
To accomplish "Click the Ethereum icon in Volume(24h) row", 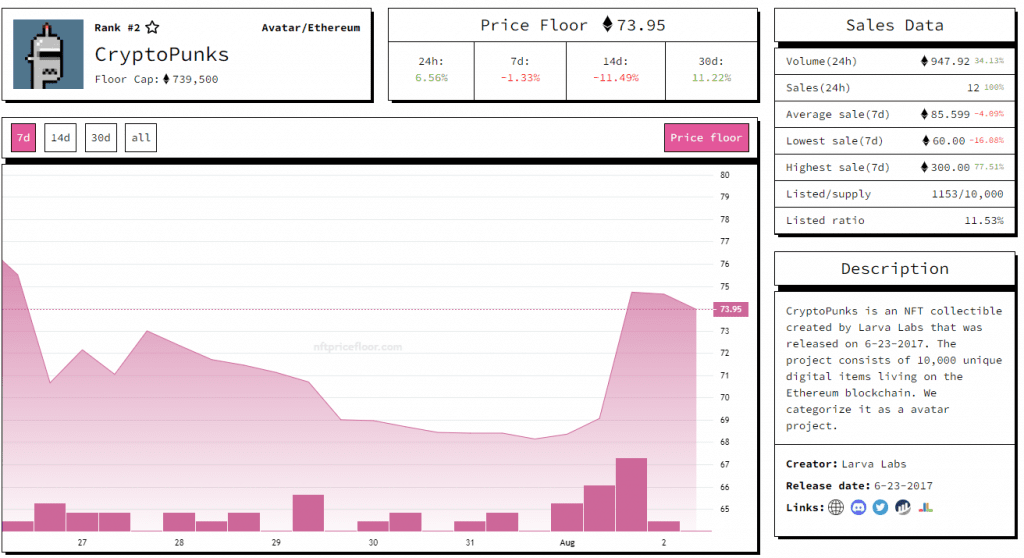I will click(924, 61).
